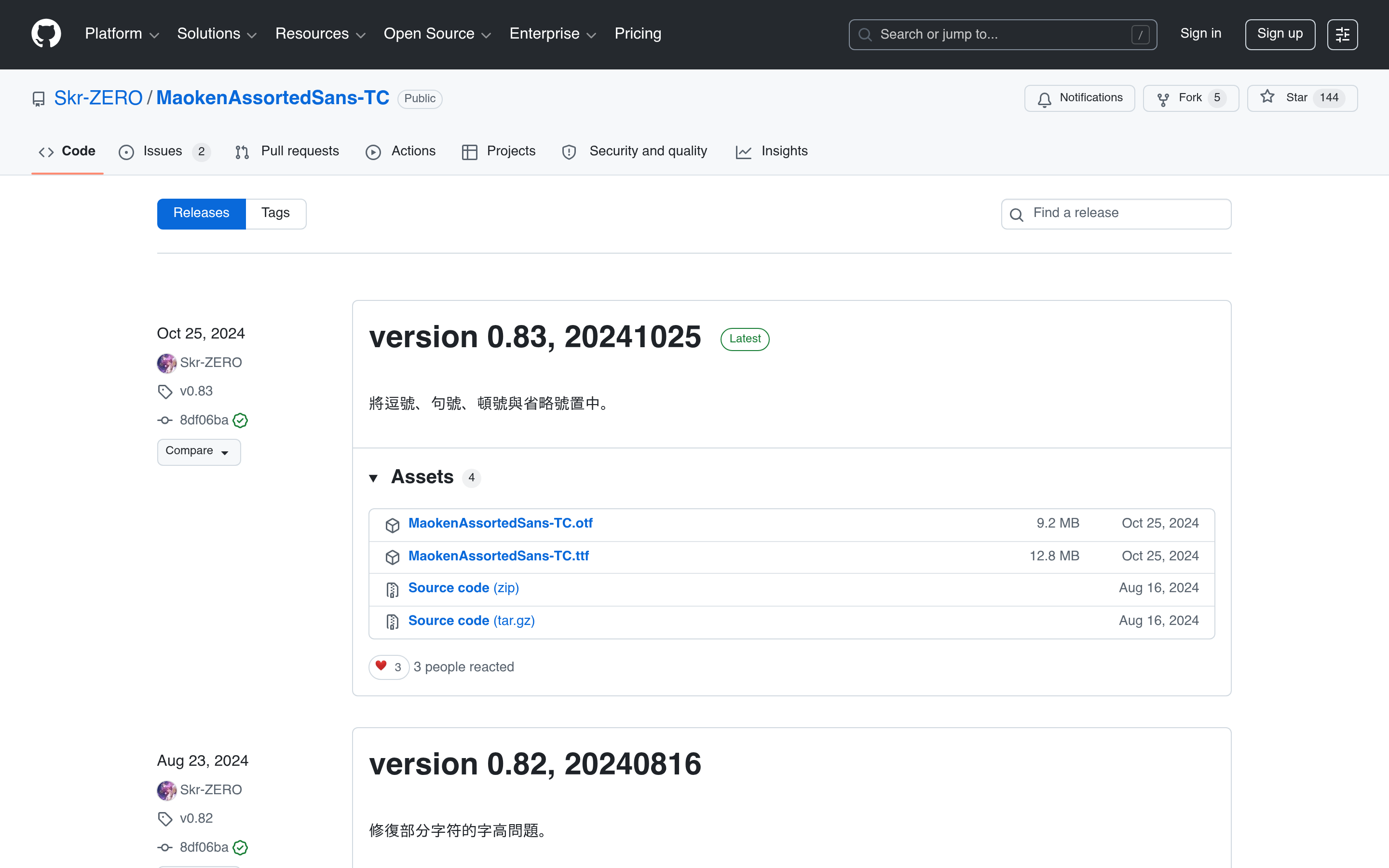Open the v0.83 tag link
The height and width of the screenshot is (868, 1389).
196,392
